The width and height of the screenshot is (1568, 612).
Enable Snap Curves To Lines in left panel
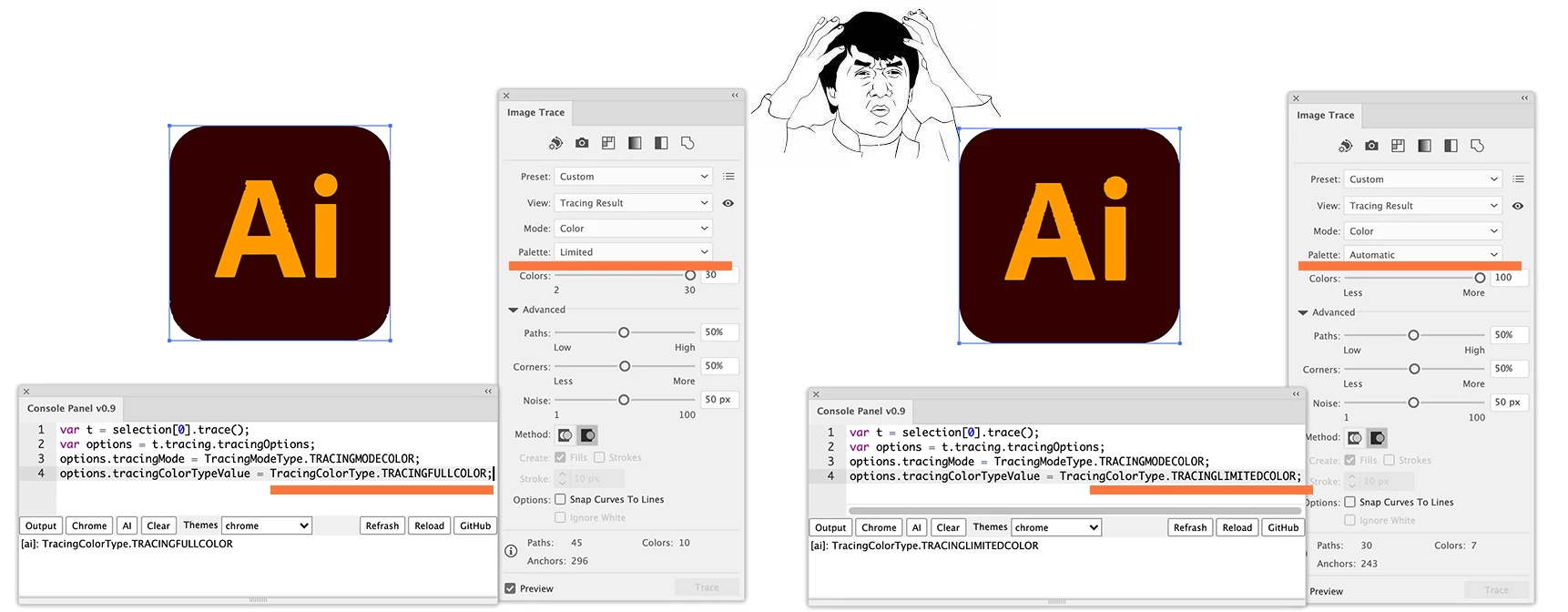560,499
